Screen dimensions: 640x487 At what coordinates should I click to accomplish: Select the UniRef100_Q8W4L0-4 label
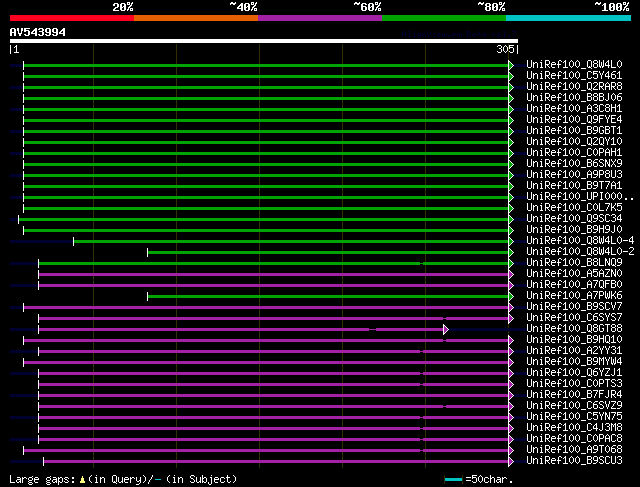point(580,240)
